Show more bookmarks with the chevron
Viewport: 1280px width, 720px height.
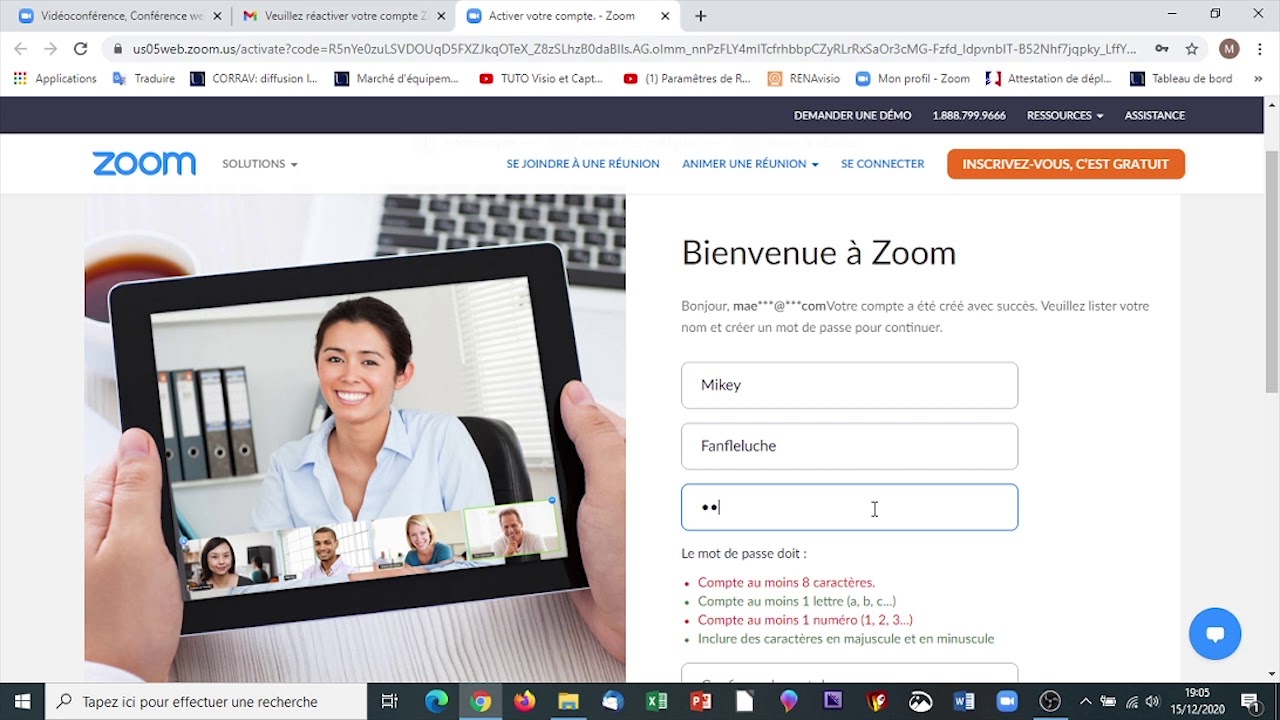1258,78
